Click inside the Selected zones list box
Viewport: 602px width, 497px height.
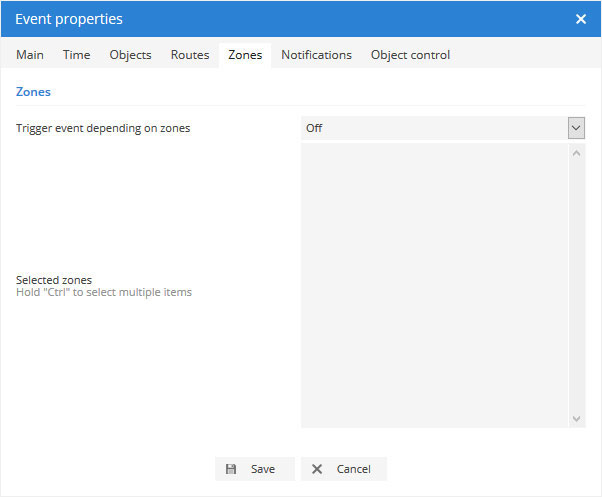pos(434,285)
